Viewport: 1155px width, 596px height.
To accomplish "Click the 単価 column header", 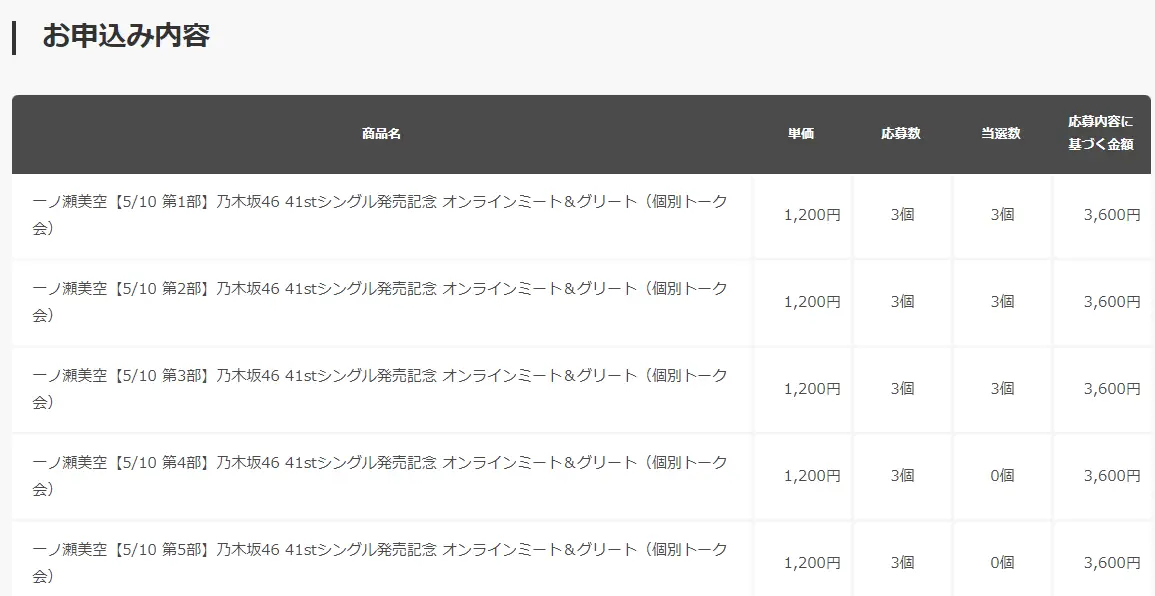I will coord(801,134).
